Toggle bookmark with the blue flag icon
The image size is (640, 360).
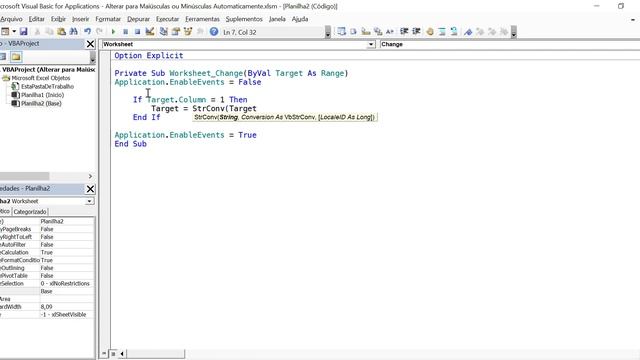pos(468,31)
